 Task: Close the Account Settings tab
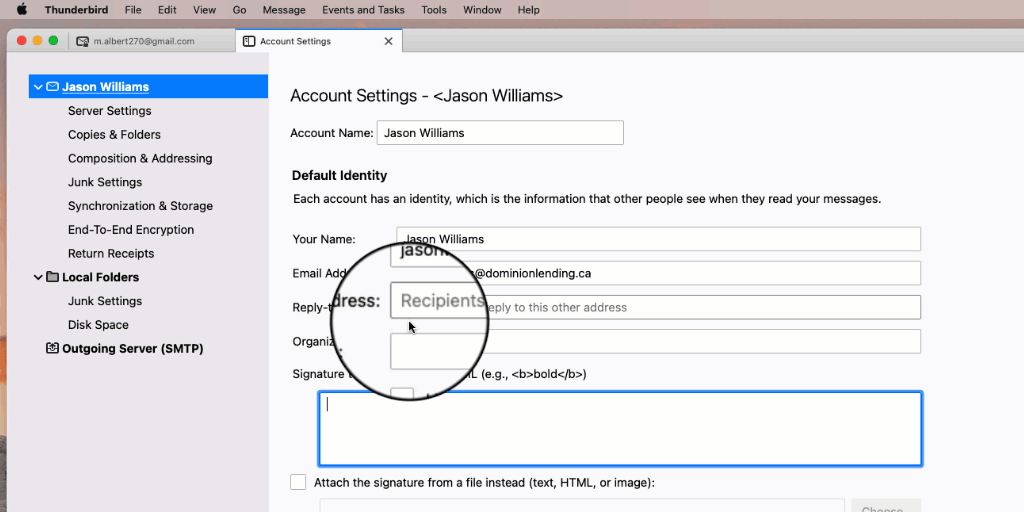(389, 41)
